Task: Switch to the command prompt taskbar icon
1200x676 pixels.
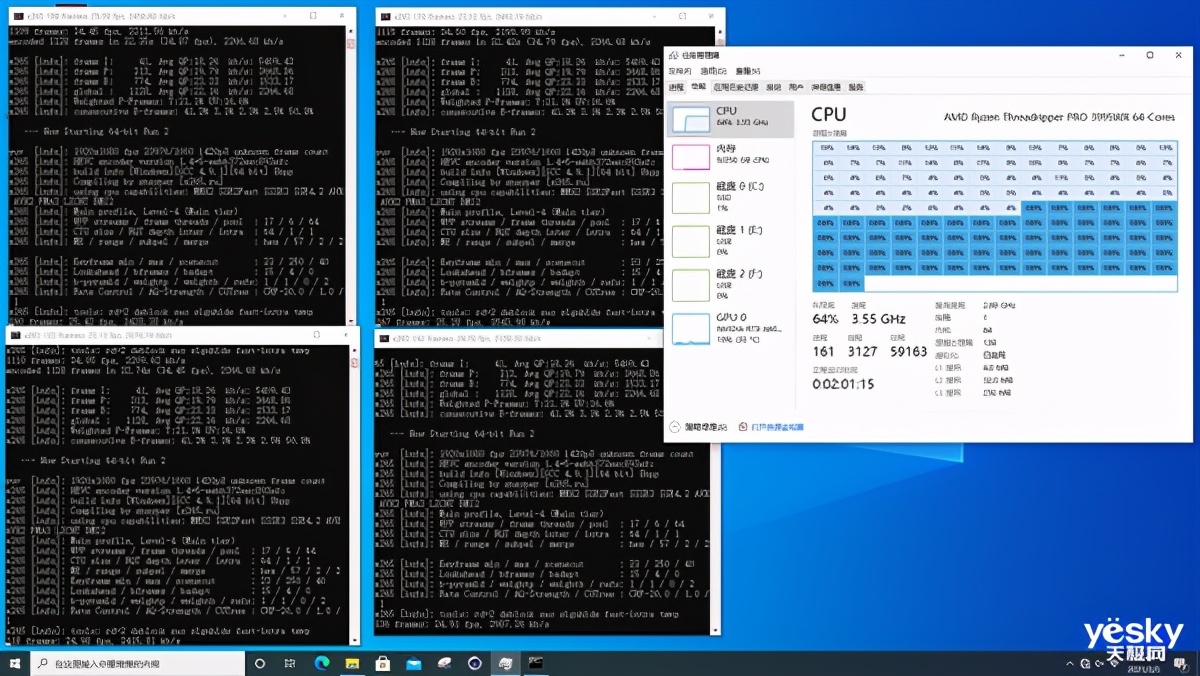Action: point(536,663)
